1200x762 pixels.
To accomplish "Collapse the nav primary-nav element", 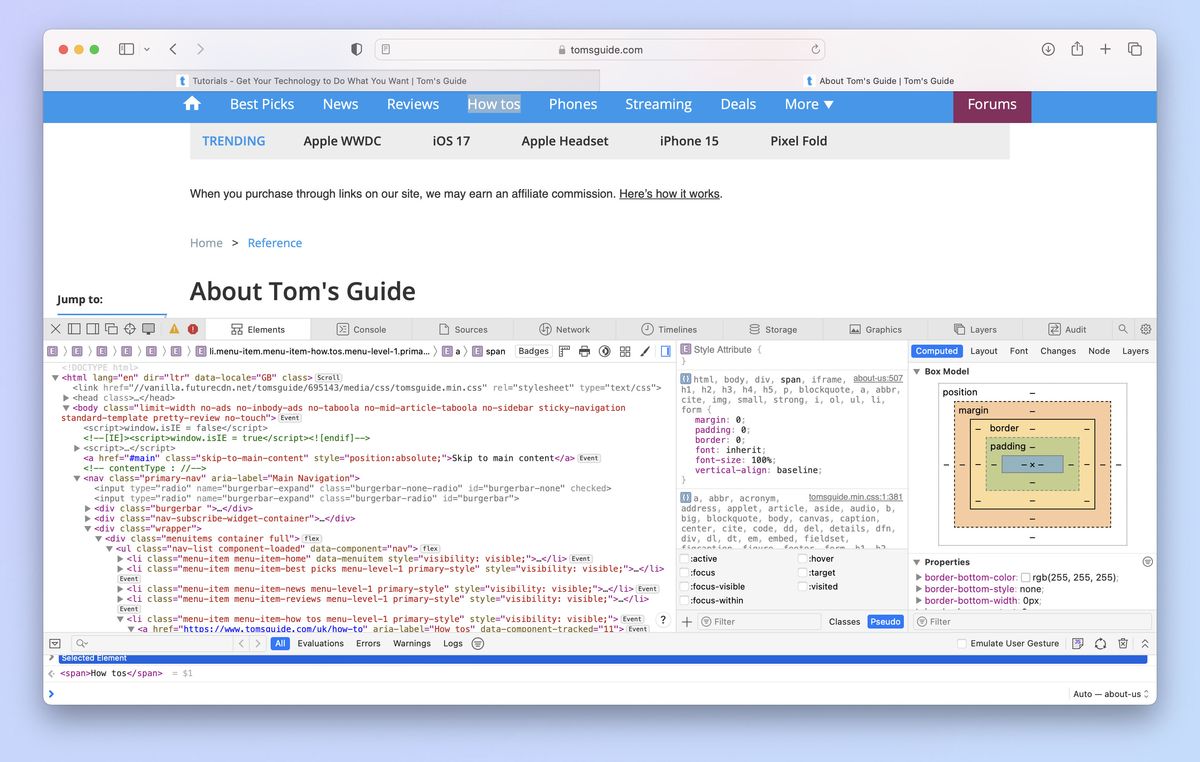I will click(x=77, y=477).
